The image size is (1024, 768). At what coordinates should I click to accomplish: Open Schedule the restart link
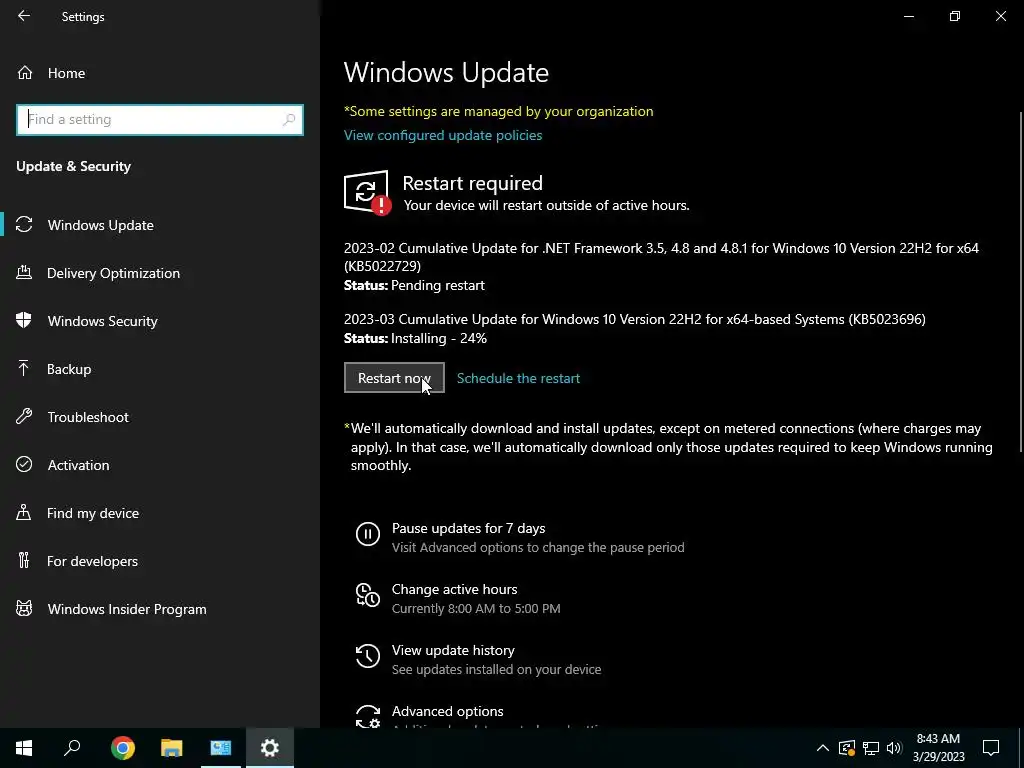[x=519, y=378]
